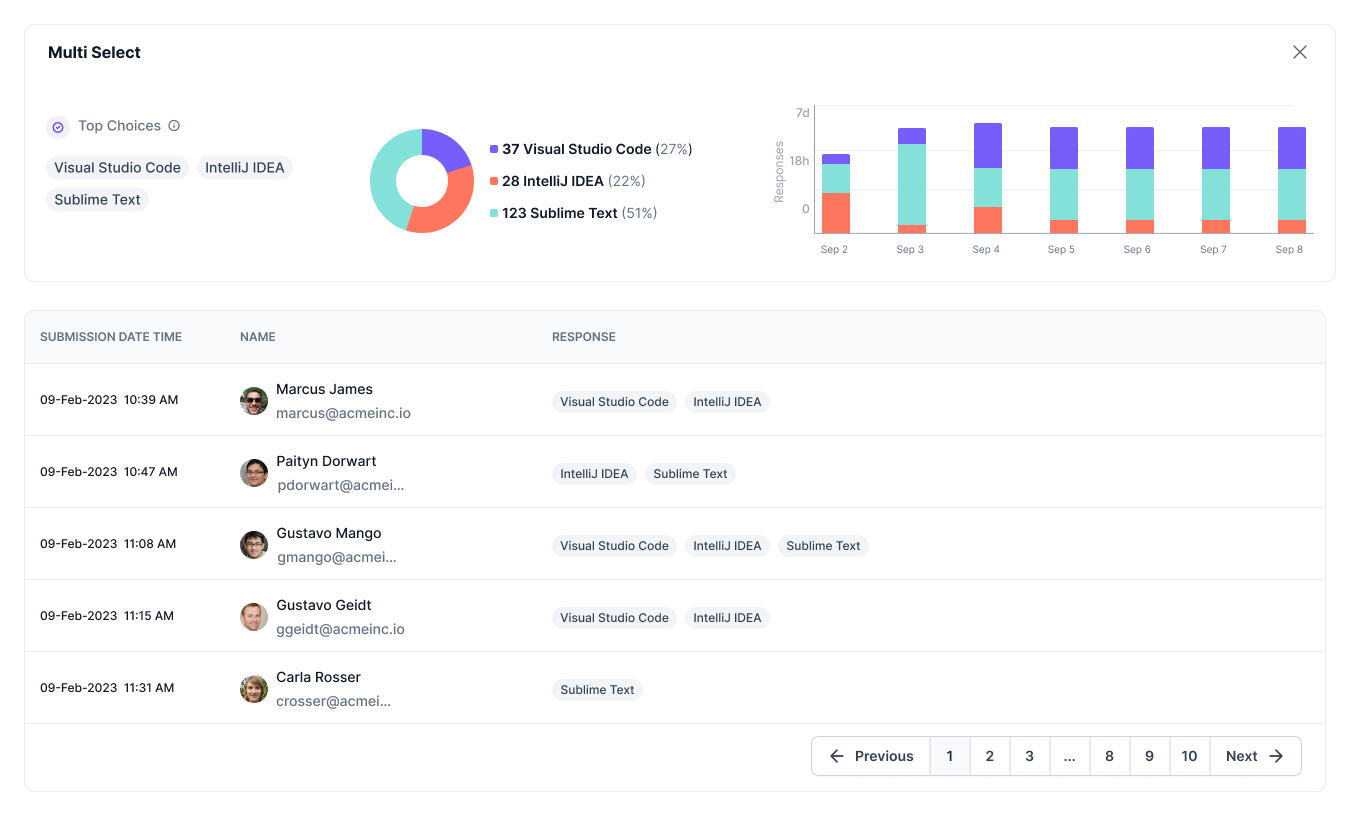Click orange IntelliJ IDEA legend swatch
The height and width of the screenshot is (816, 1360).
[494, 181]
